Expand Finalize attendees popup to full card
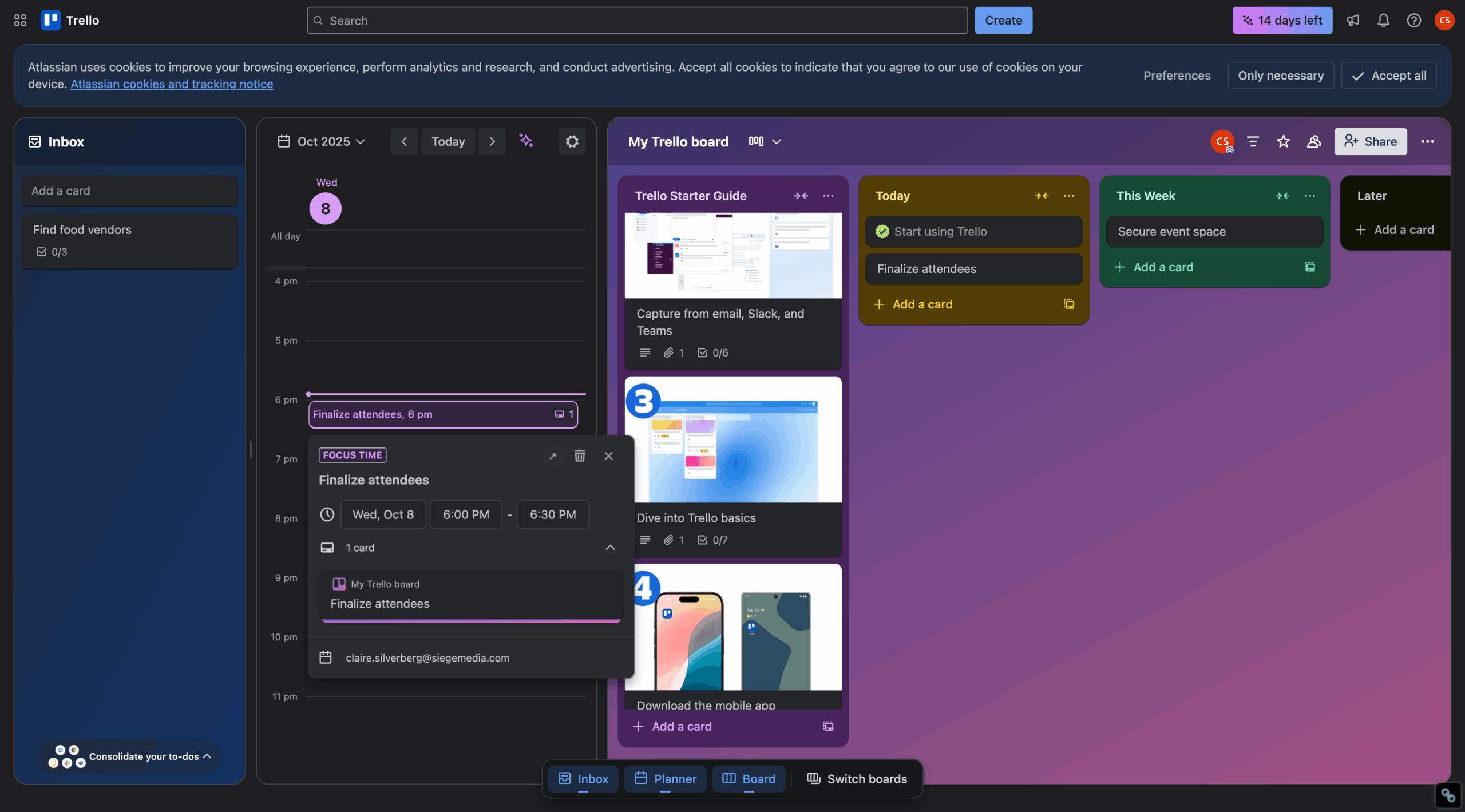This screenshot has width=1465, height=812. tap(552, 455)
